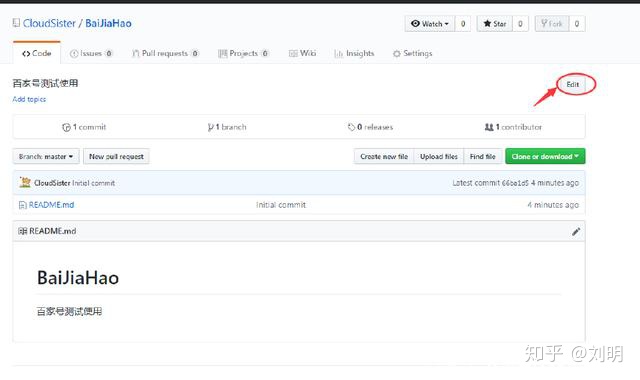640x380 pixels.
Task: Click the CloudSister avatar in commit row
Action: [25, 182]
